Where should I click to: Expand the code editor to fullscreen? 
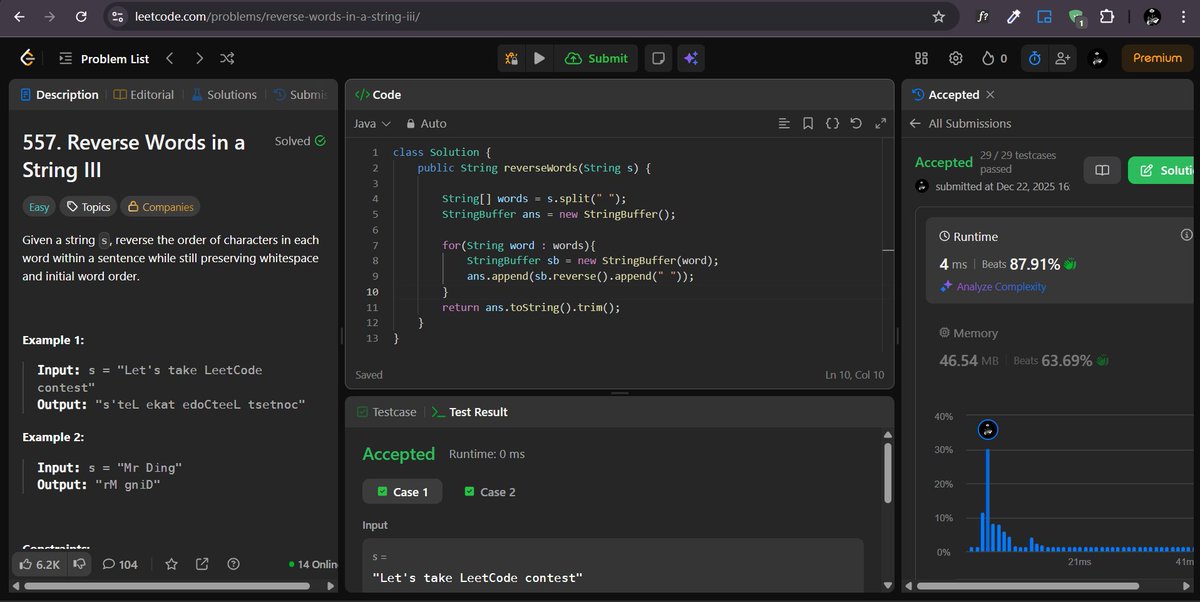[880, 124]
